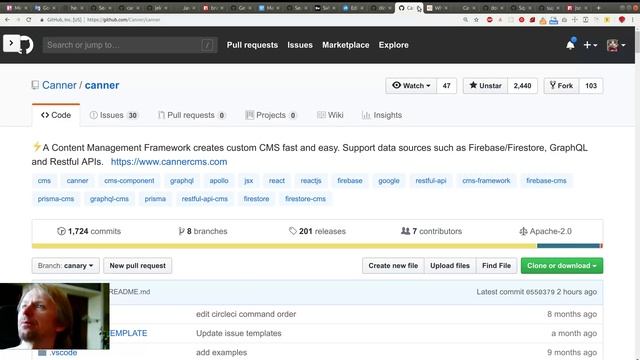Bookmark page with the star icon

click(x=476, y=20)
